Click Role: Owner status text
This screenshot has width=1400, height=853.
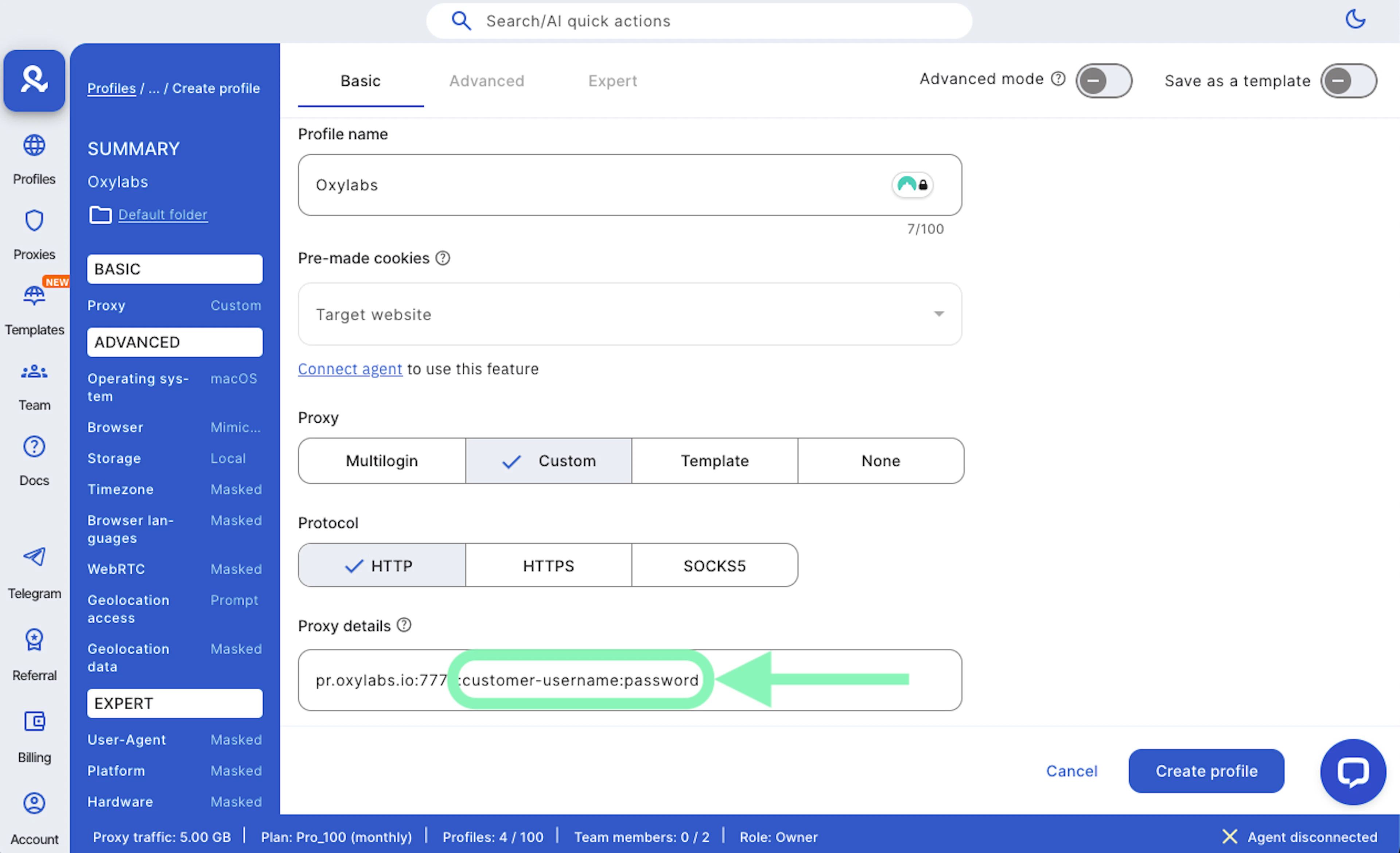[x=778, y=837]
